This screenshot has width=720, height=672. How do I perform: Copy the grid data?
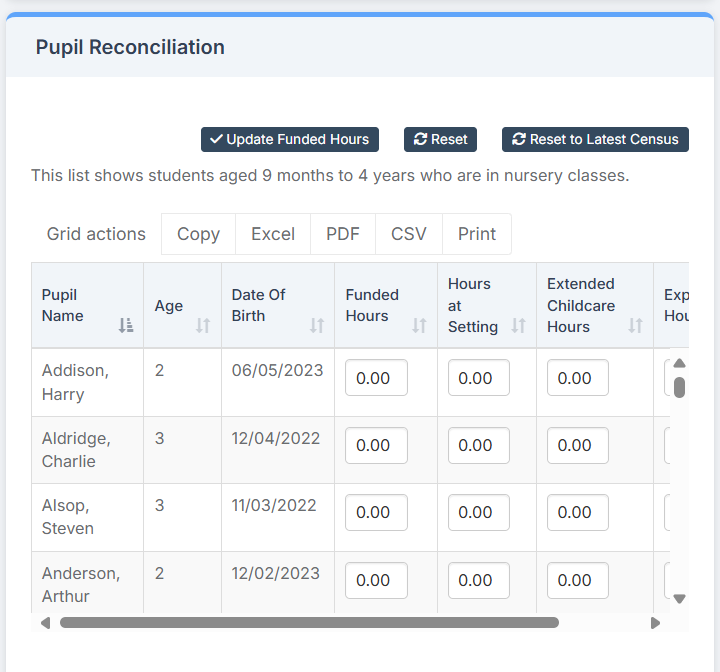pos(198,234)
